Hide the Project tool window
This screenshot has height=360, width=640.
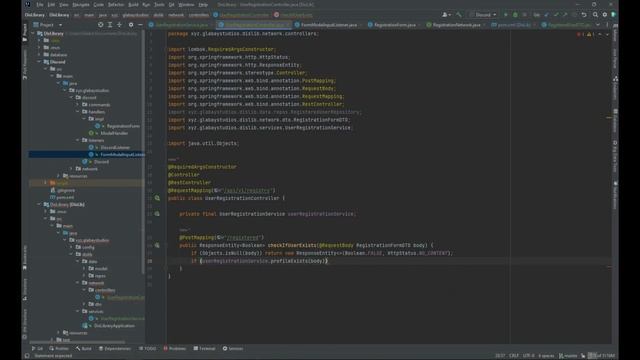(140, 25)
